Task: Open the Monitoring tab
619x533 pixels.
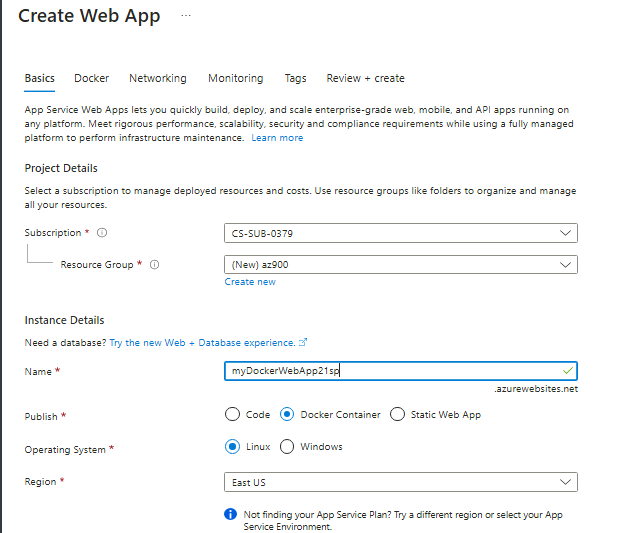Action: click(235, 78)
